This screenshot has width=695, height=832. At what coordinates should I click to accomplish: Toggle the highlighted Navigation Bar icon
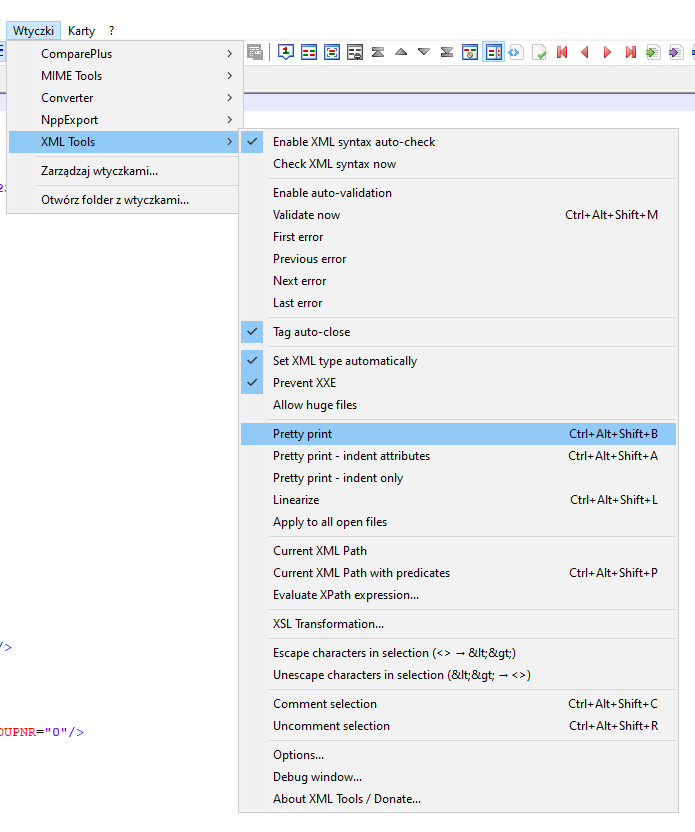[x=493, y=52]
